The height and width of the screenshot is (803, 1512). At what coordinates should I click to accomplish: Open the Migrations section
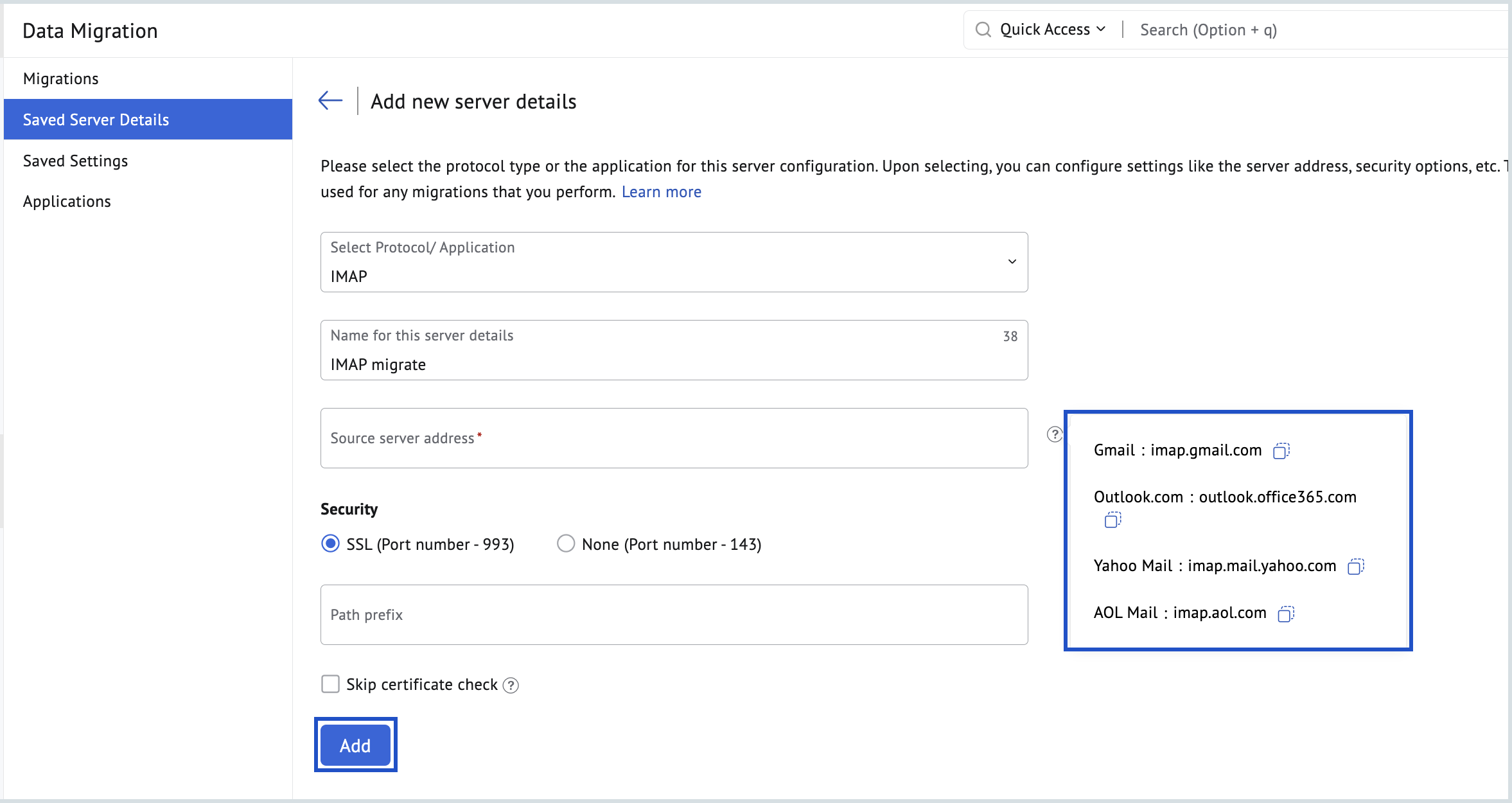tap(61, 78)
